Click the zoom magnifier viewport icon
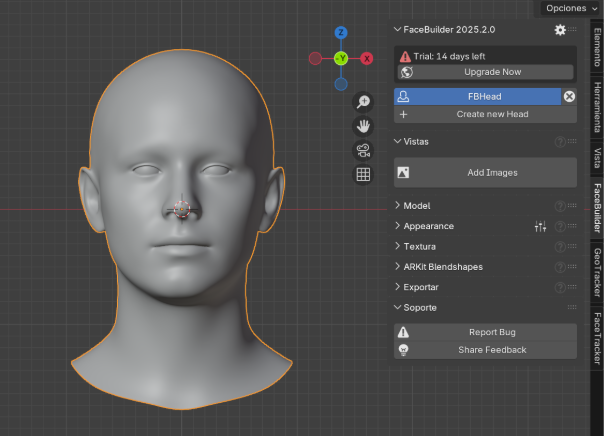 tap(364, 102)
